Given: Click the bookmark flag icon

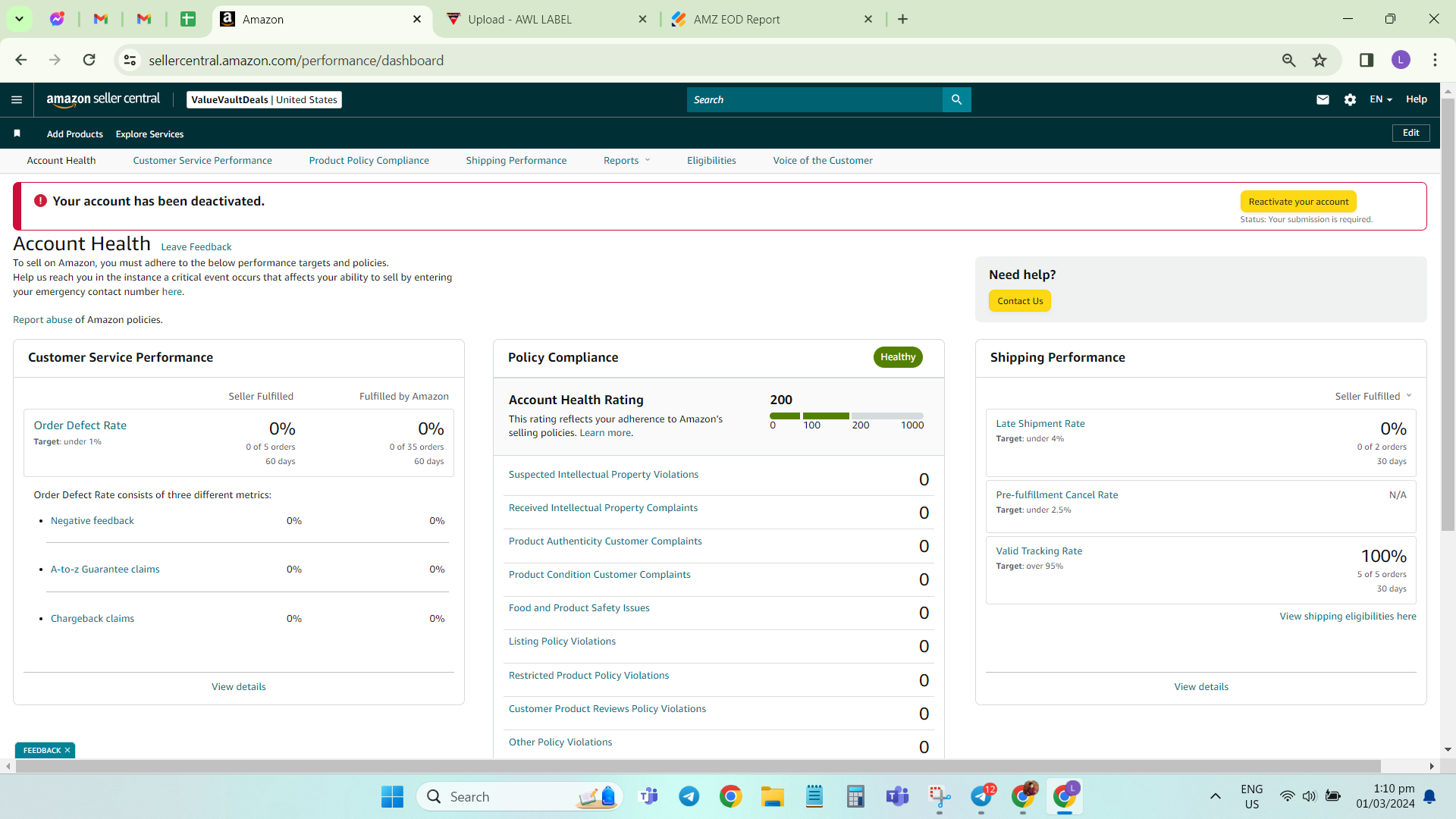Looking at the screenshot, I should [17, 133].
